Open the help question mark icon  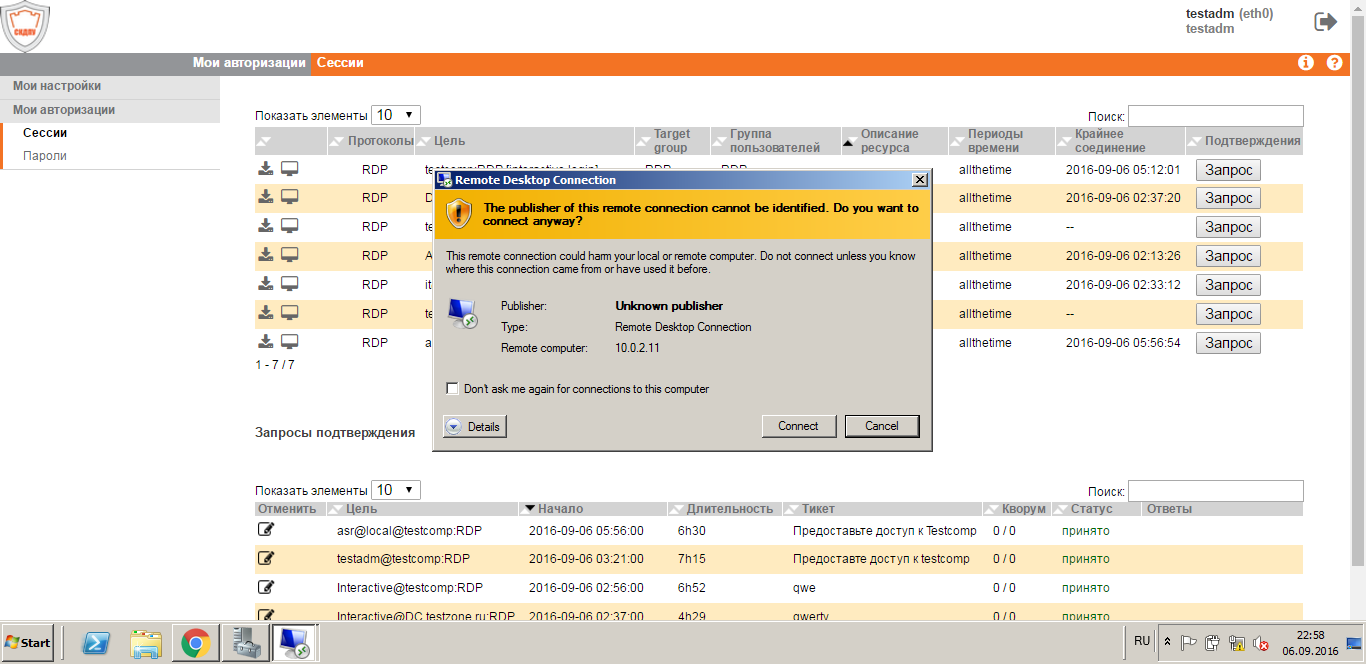[x=1334, y=63]
